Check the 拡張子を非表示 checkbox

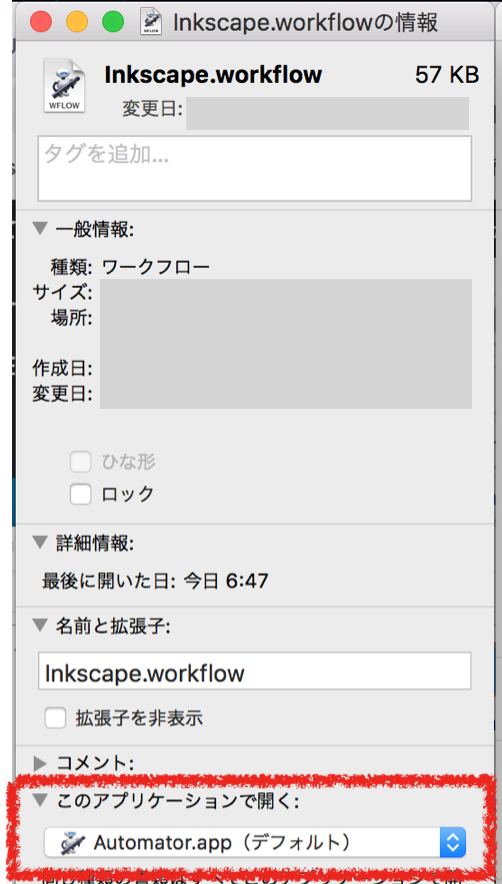tap(55, 718)
